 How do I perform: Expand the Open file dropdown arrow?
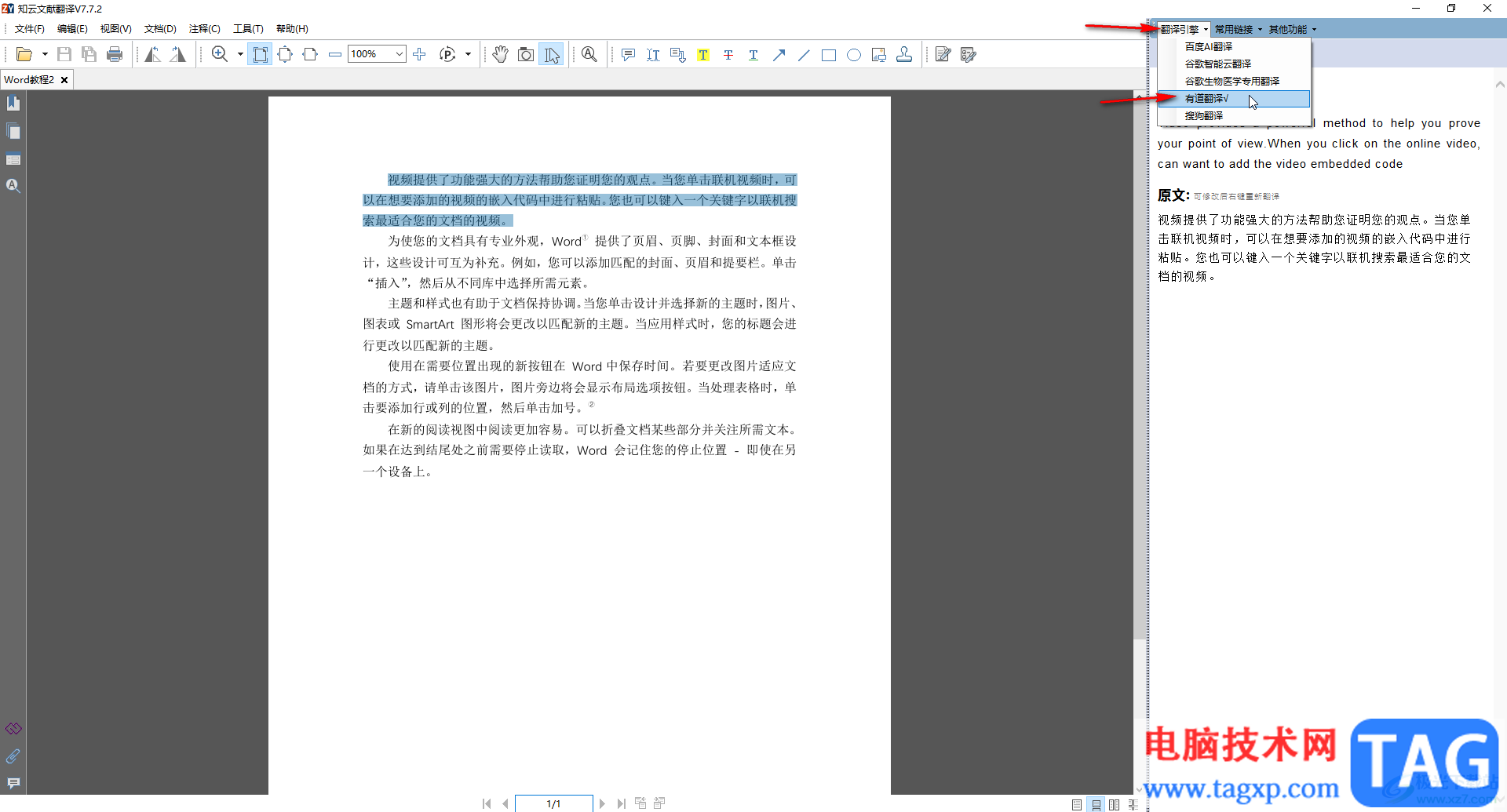(45, 54)
